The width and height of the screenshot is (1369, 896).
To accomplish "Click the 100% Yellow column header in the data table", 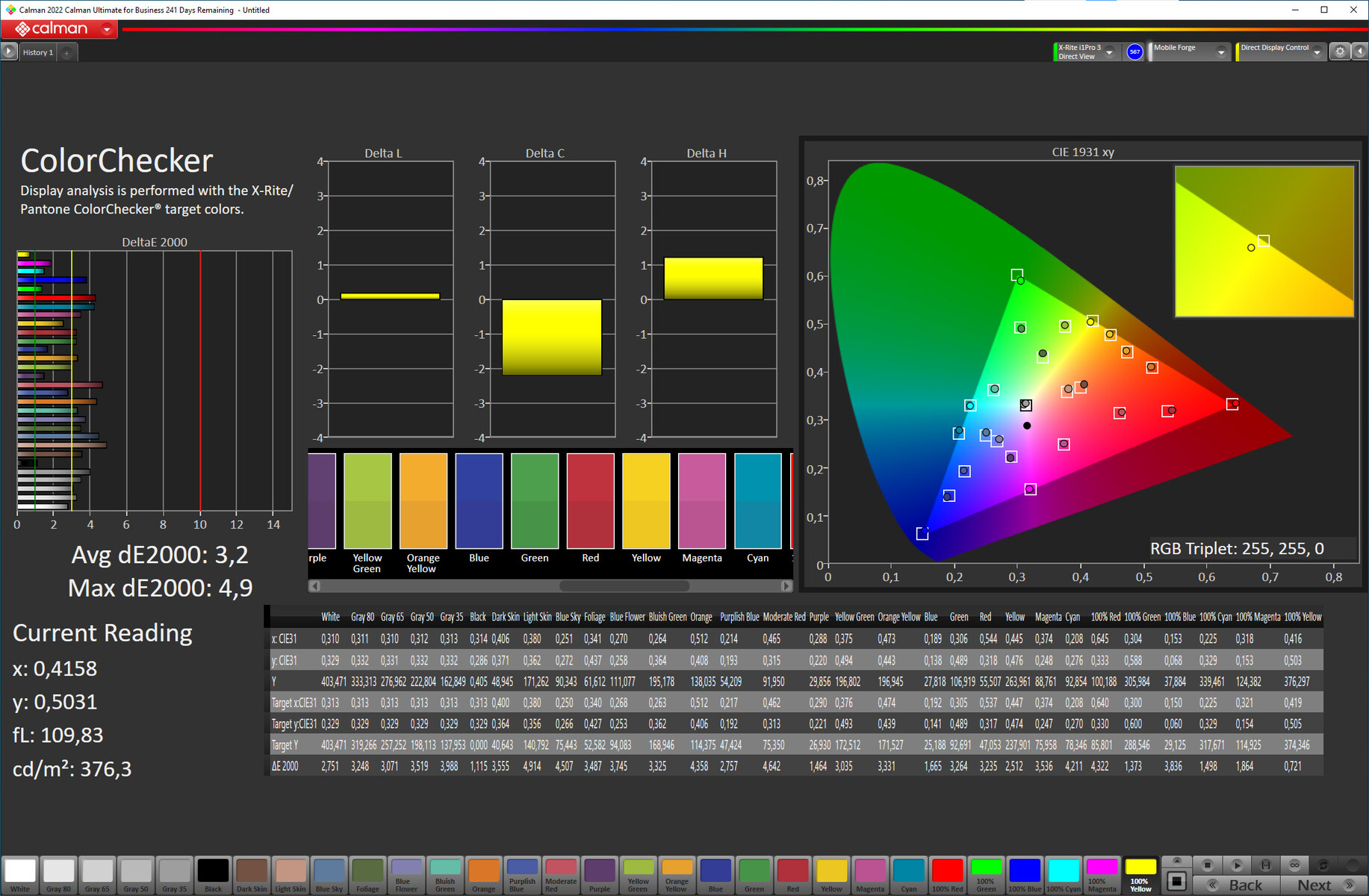I will click(x=1303, y=617).
